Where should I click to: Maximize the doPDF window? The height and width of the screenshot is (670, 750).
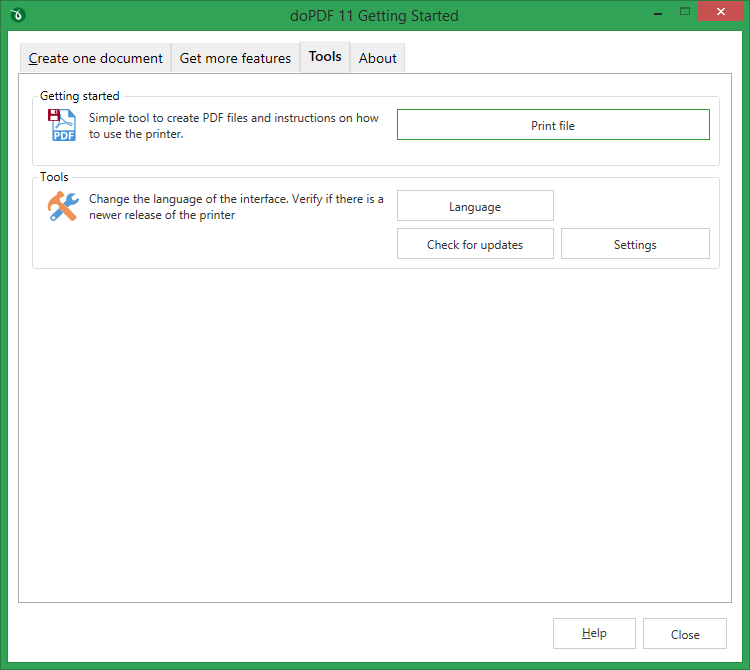tap(685, 12)
